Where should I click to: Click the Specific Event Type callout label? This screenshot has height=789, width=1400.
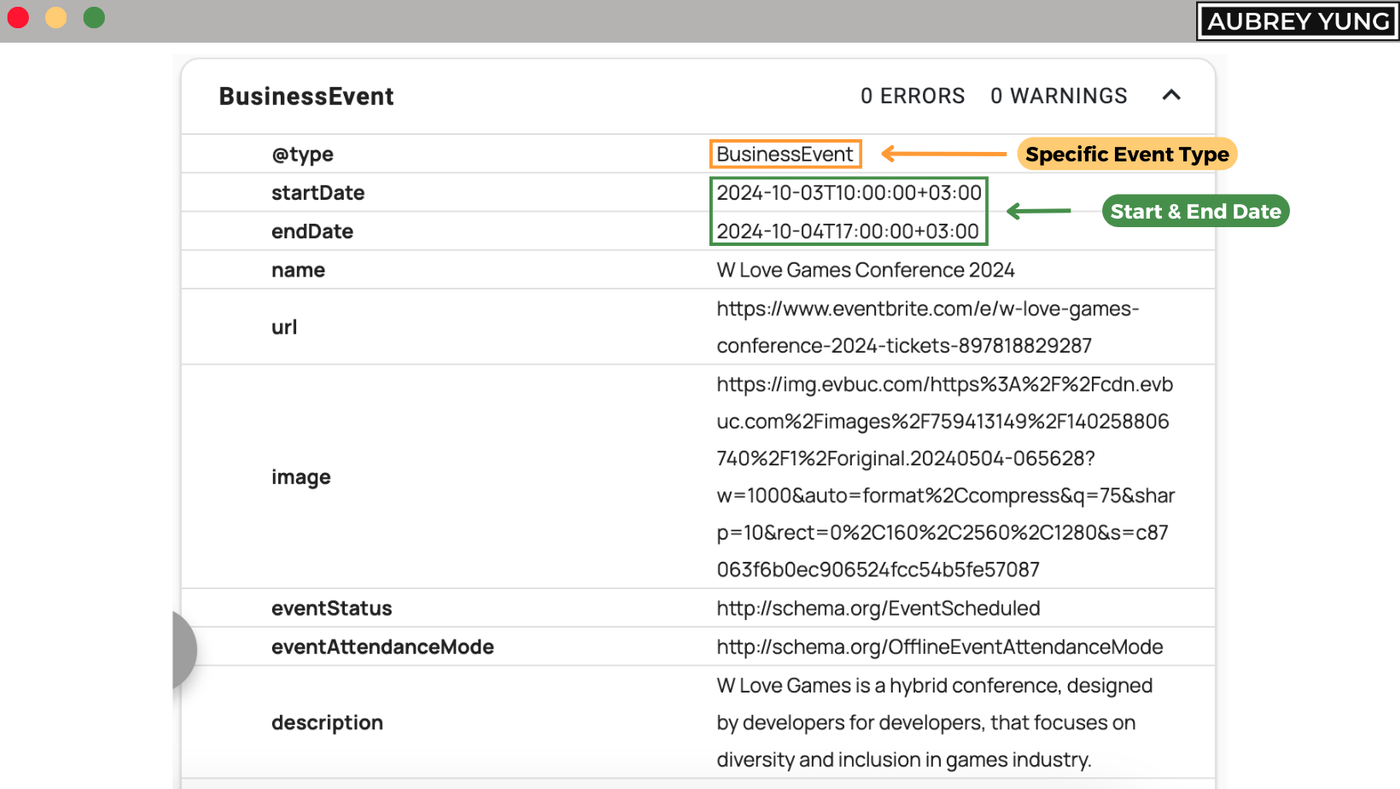pos(1126,153)
